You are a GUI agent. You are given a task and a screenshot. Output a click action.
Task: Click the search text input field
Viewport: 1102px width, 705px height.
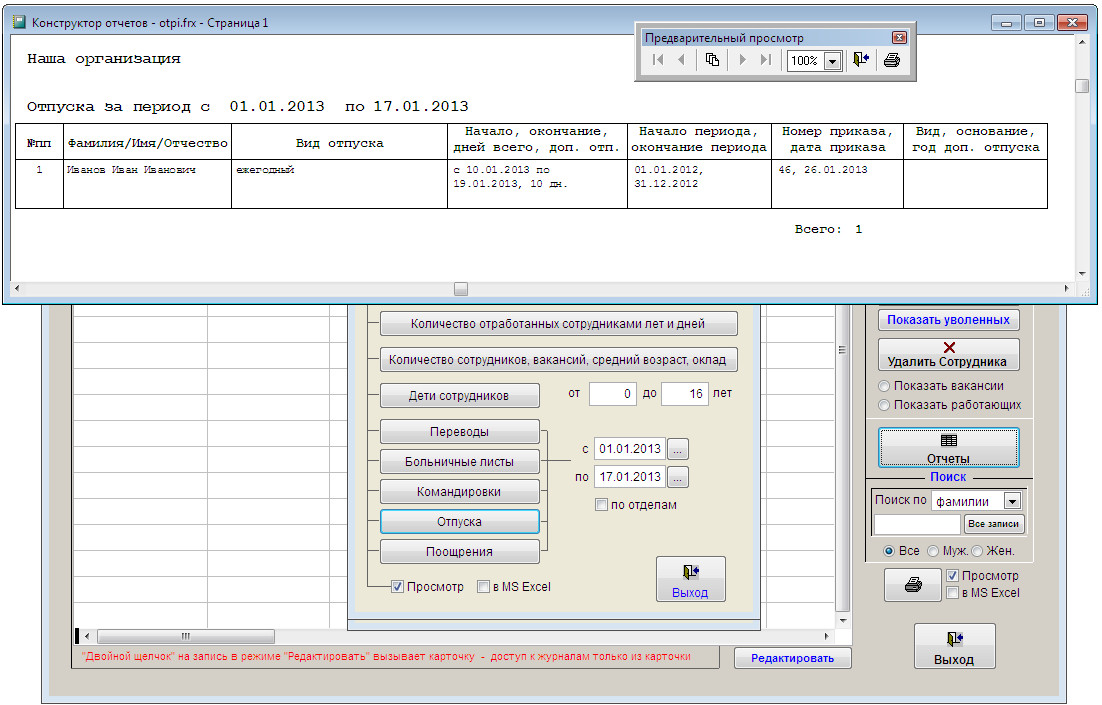917,524
